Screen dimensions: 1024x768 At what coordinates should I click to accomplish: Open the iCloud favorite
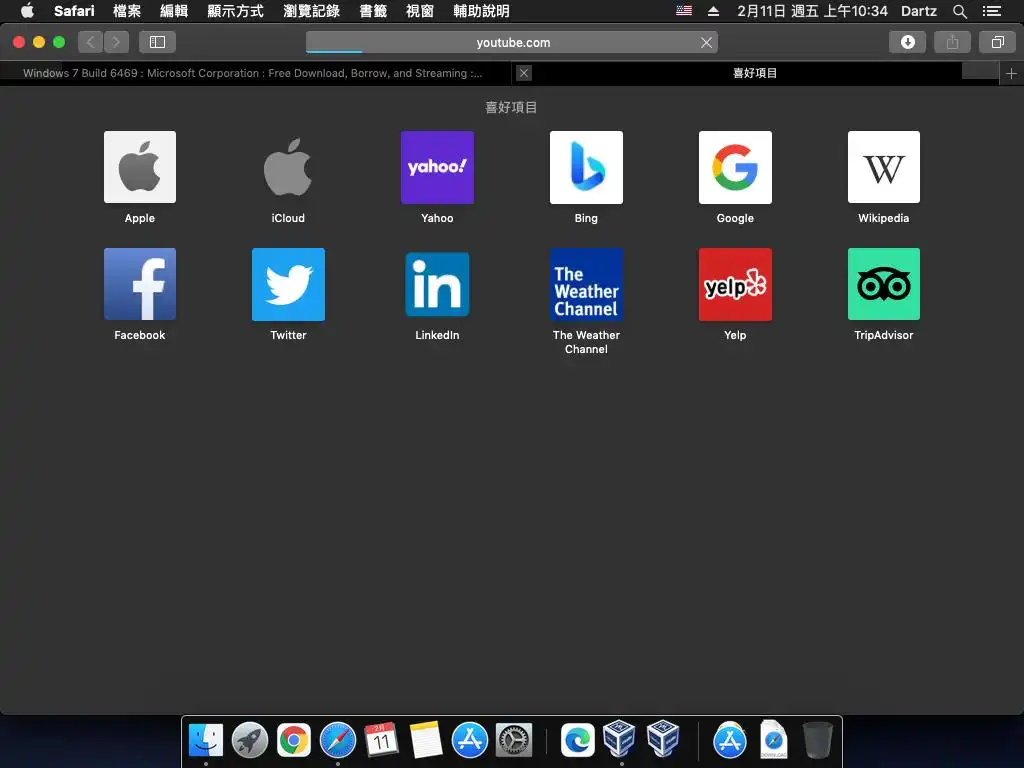288,167
